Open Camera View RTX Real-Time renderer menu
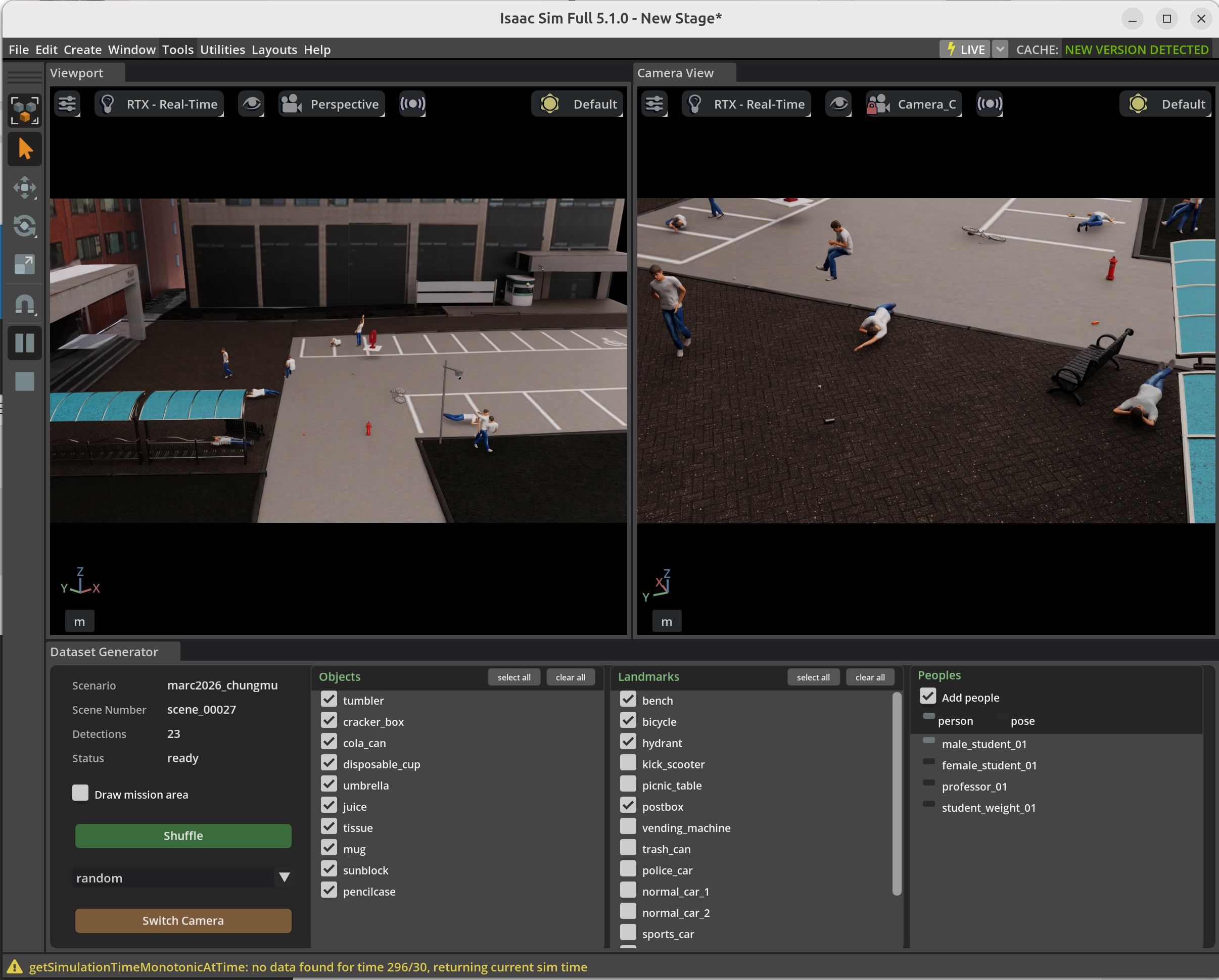This screenshot has width=1219, height=980. [746, 104]
